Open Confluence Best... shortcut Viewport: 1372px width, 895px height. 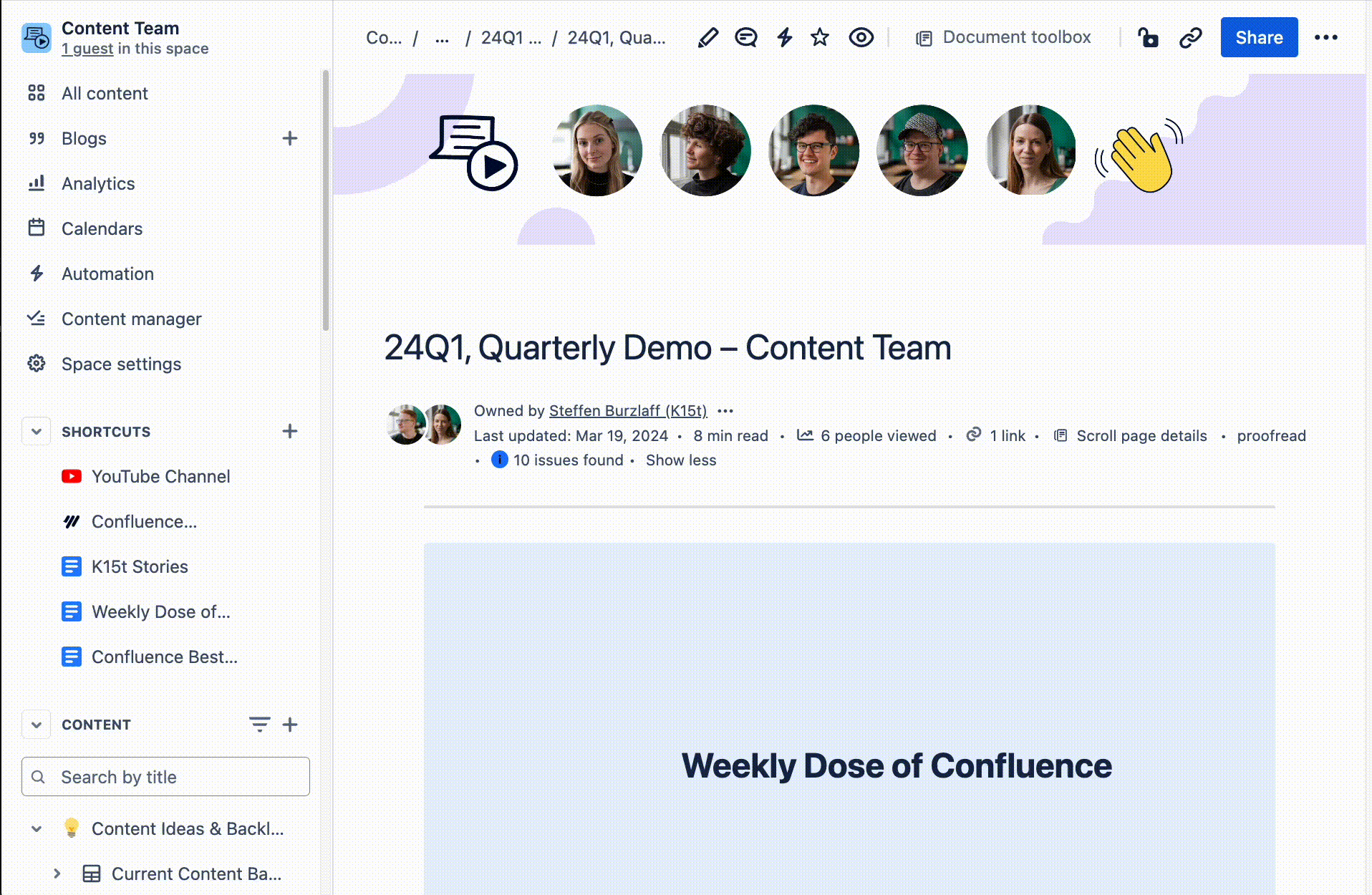tap(165, 657)
